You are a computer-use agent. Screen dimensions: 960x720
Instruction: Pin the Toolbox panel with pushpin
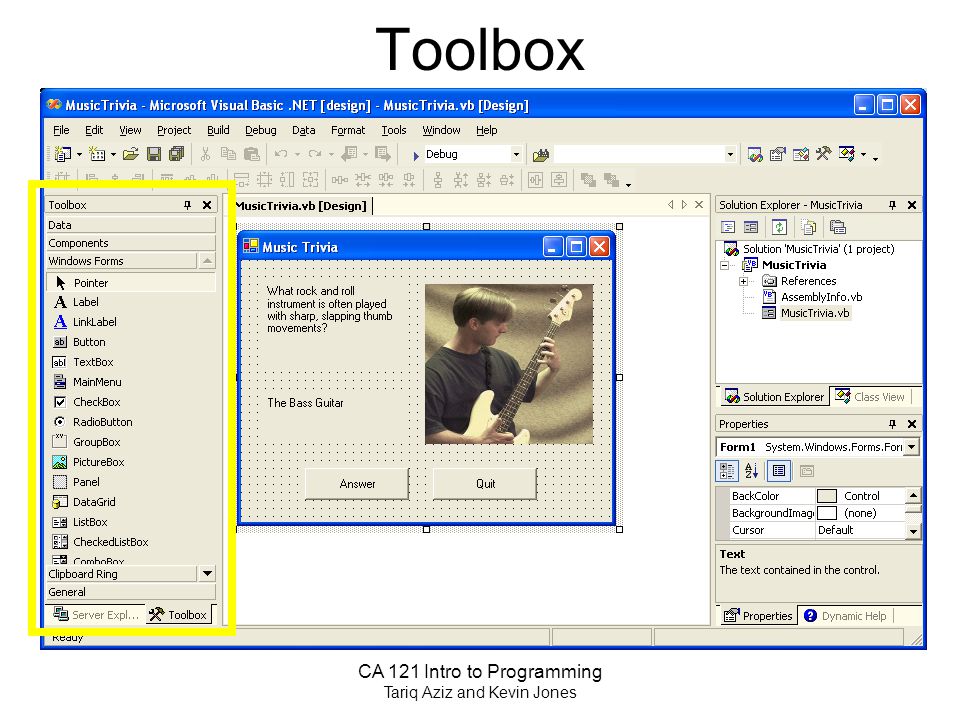pos(187,205)
